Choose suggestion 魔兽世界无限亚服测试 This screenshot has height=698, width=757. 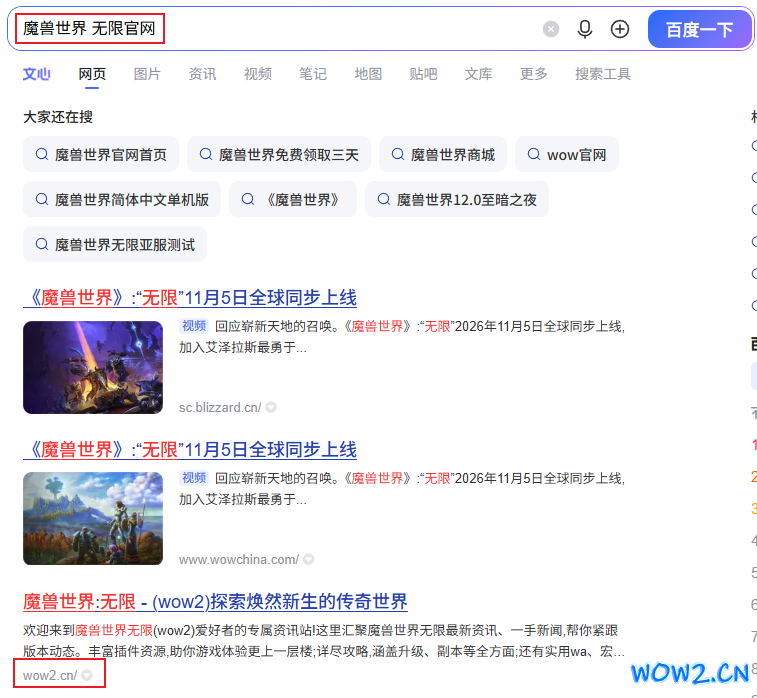(x=115, y=244)
